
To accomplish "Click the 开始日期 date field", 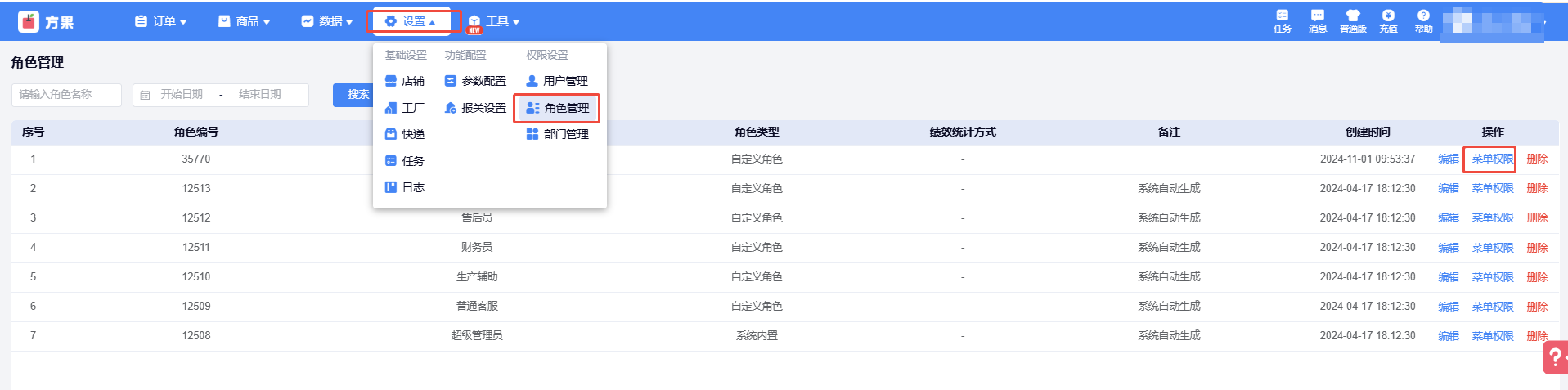I will 182,95.
